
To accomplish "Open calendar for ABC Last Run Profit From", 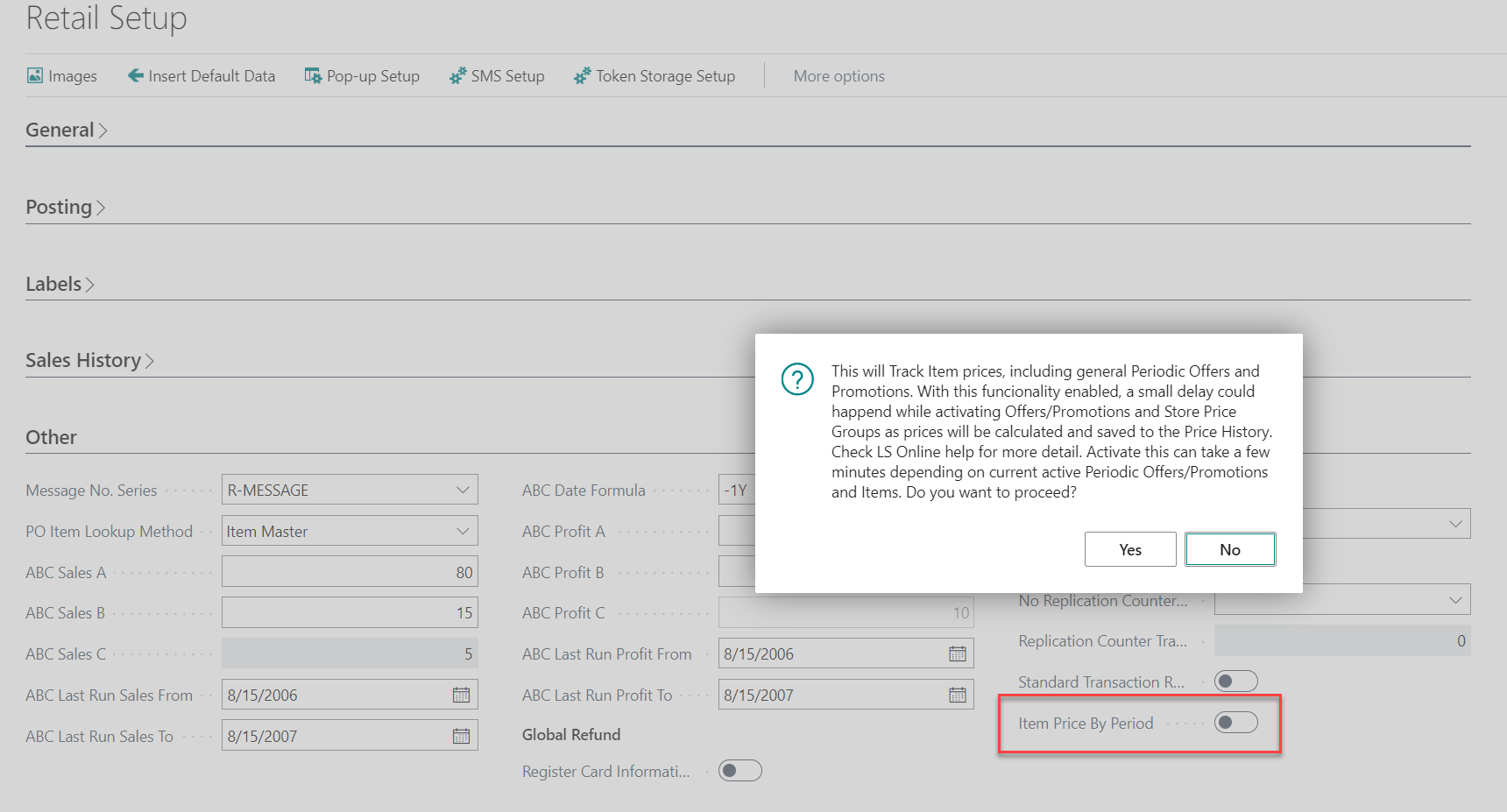I will point(958,654).
